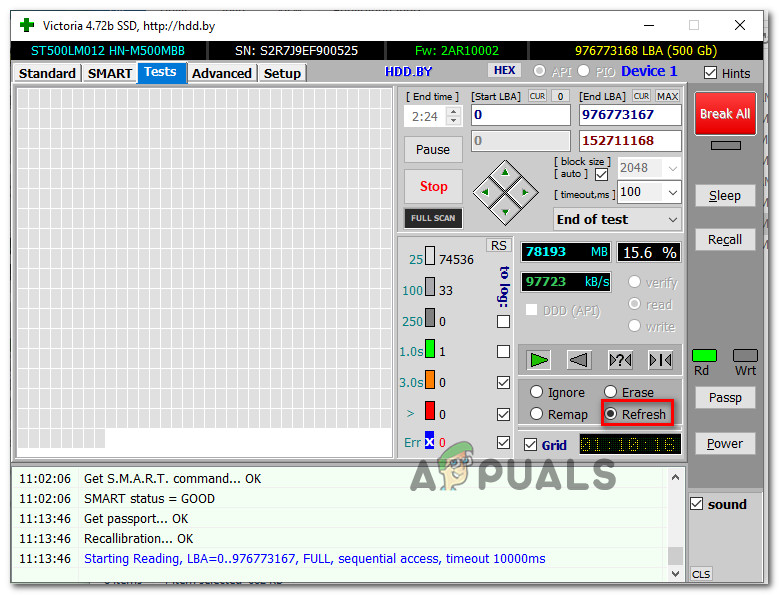Viewport: 779px width, 595px height.
Task: Click the Start LBA input field
Action: point(521,115)
